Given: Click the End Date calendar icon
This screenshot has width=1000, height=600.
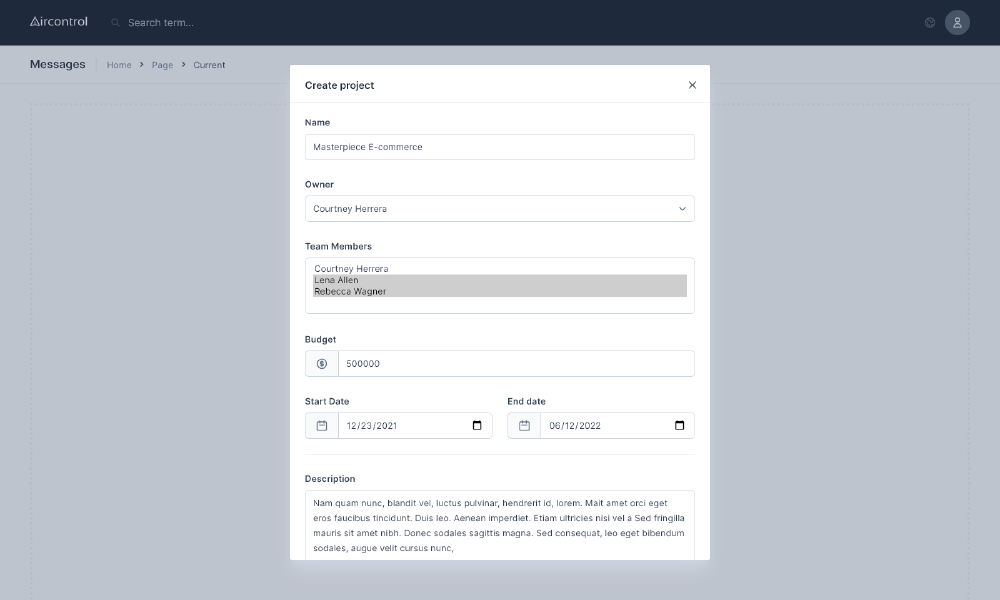Looking at the screenshot, I should click(x=523, y=425).
